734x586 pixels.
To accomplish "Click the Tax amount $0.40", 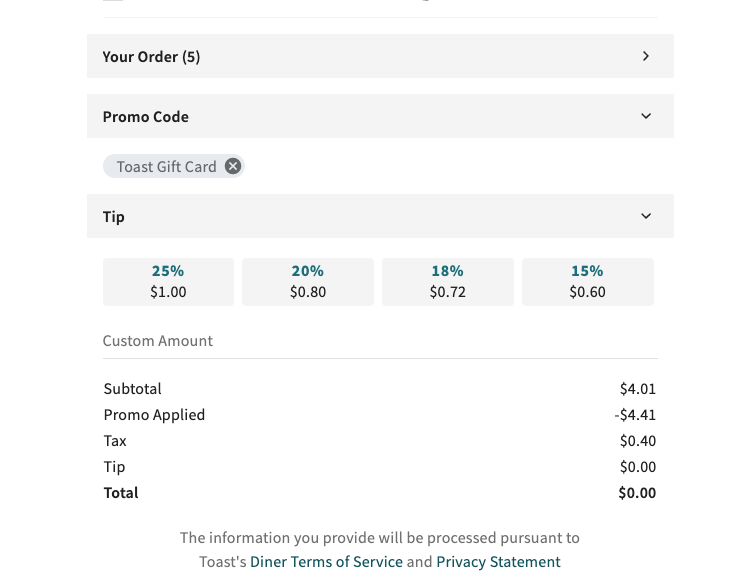I will (637, 441).
